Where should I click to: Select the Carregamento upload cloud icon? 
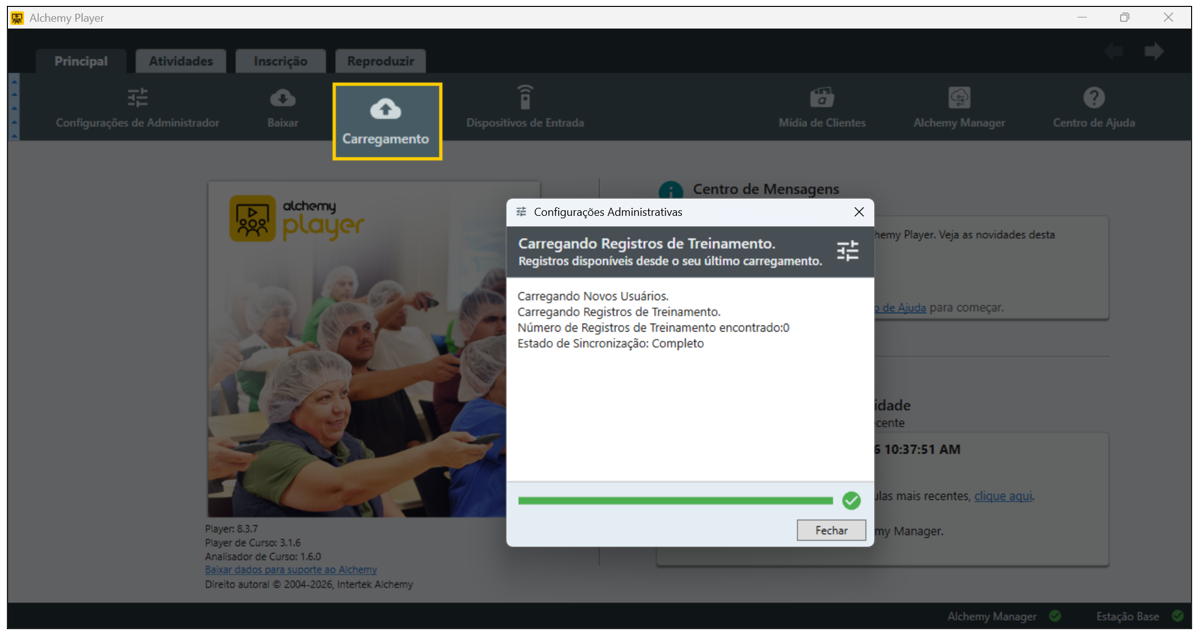click(x=386, y=109)
